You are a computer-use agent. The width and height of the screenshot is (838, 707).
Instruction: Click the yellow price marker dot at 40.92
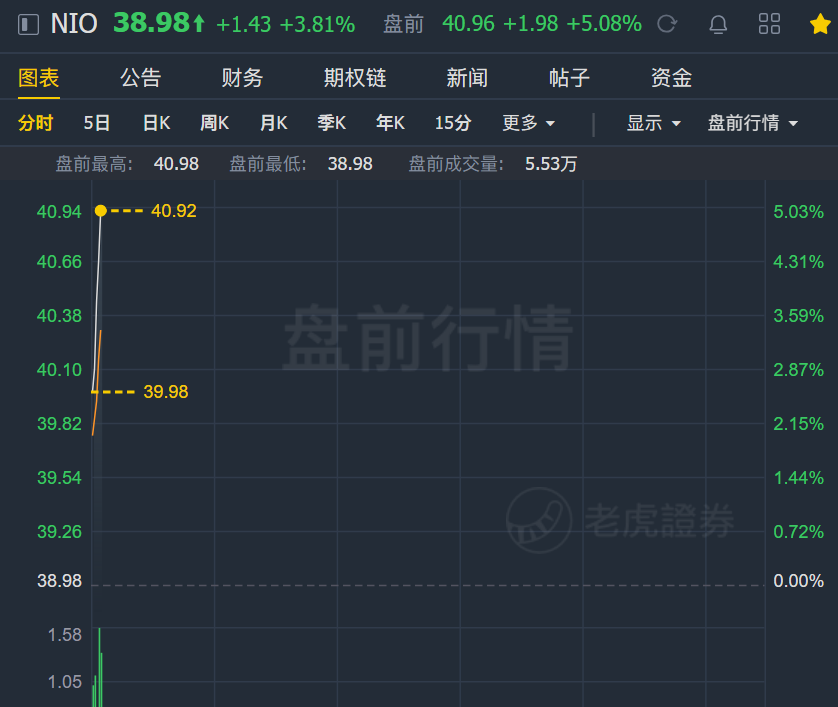point(100,211)
